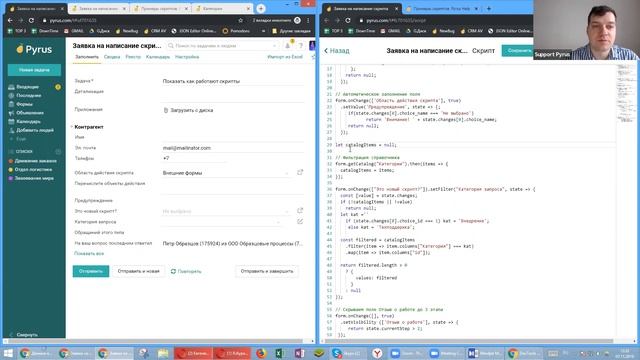Open Календарь in sidebar

28,122
